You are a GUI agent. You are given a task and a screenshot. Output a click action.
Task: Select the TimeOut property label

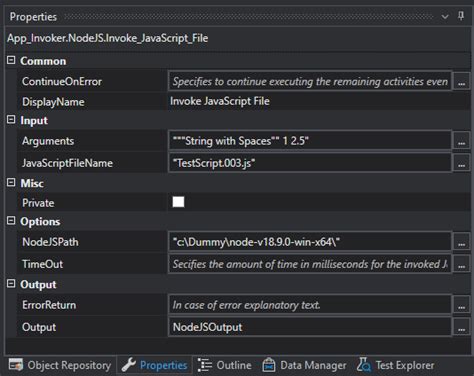point(42,264)
